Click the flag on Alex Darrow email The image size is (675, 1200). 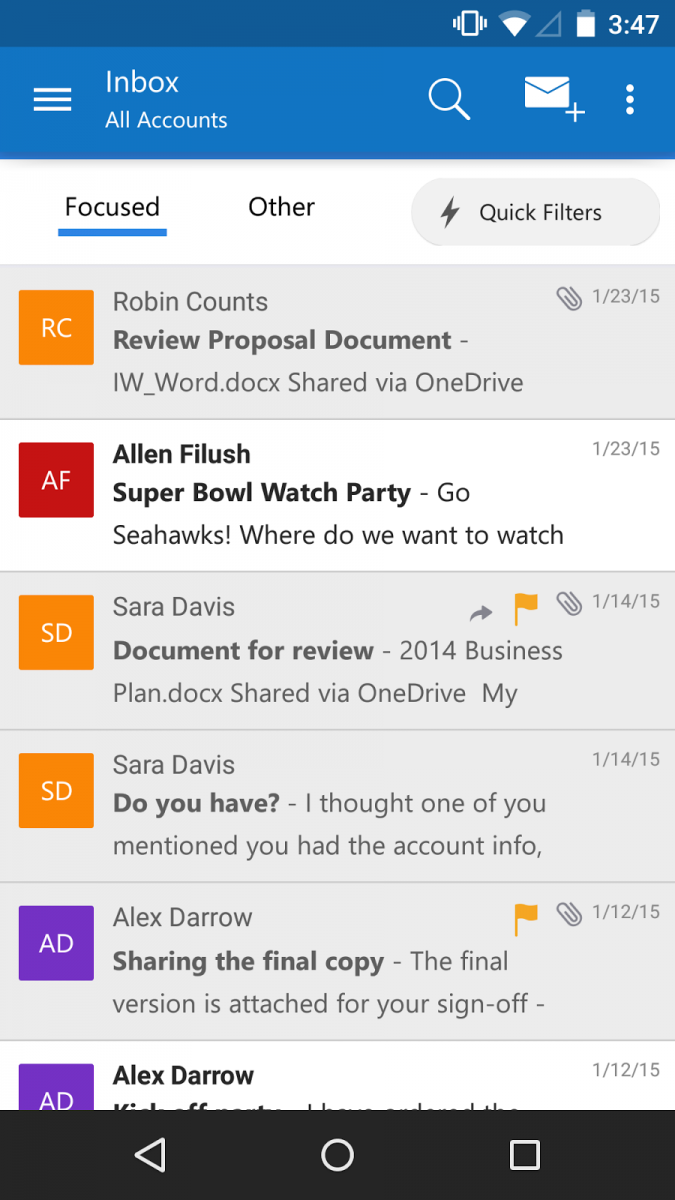coord(525,915)
